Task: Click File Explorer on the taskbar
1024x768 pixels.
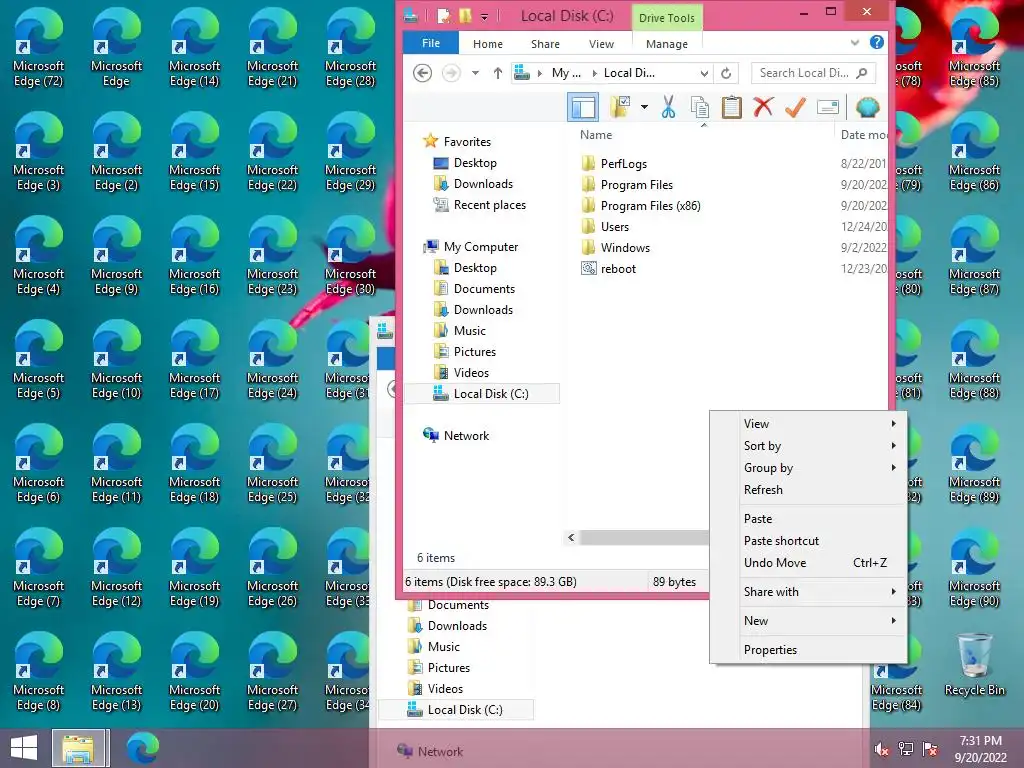Action: pos(78,748)
